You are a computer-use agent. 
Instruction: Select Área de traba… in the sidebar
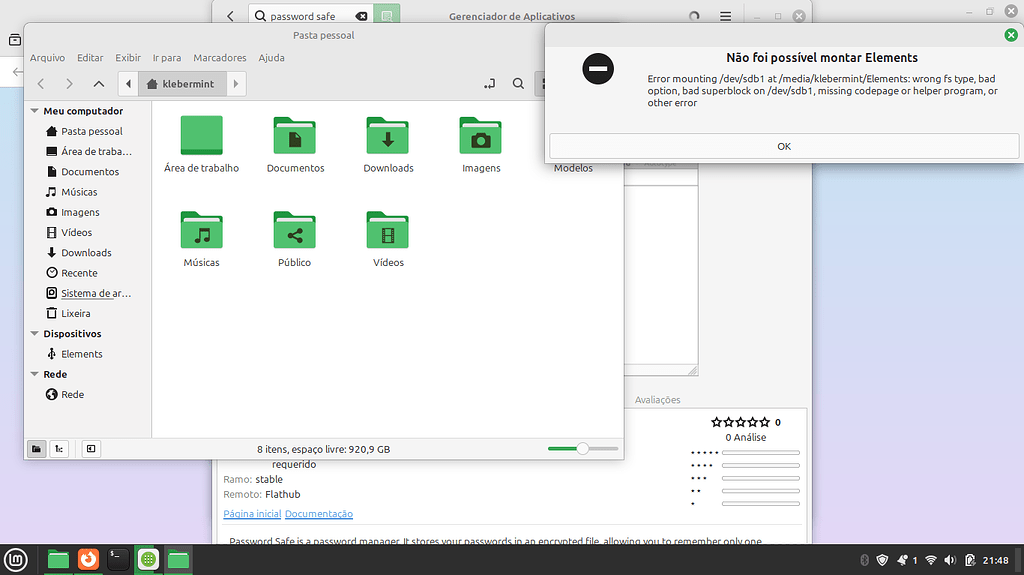(x=88, y=152)
